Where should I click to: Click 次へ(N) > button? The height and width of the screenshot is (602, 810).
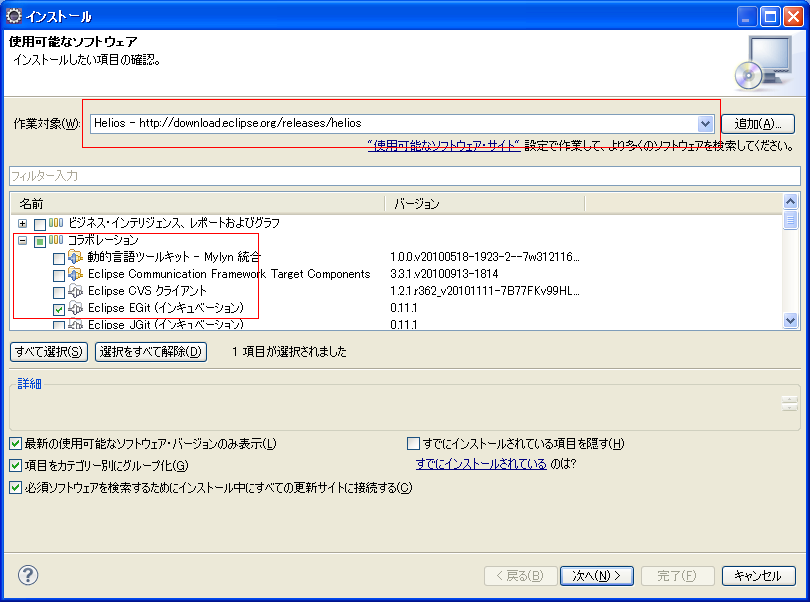597,575
